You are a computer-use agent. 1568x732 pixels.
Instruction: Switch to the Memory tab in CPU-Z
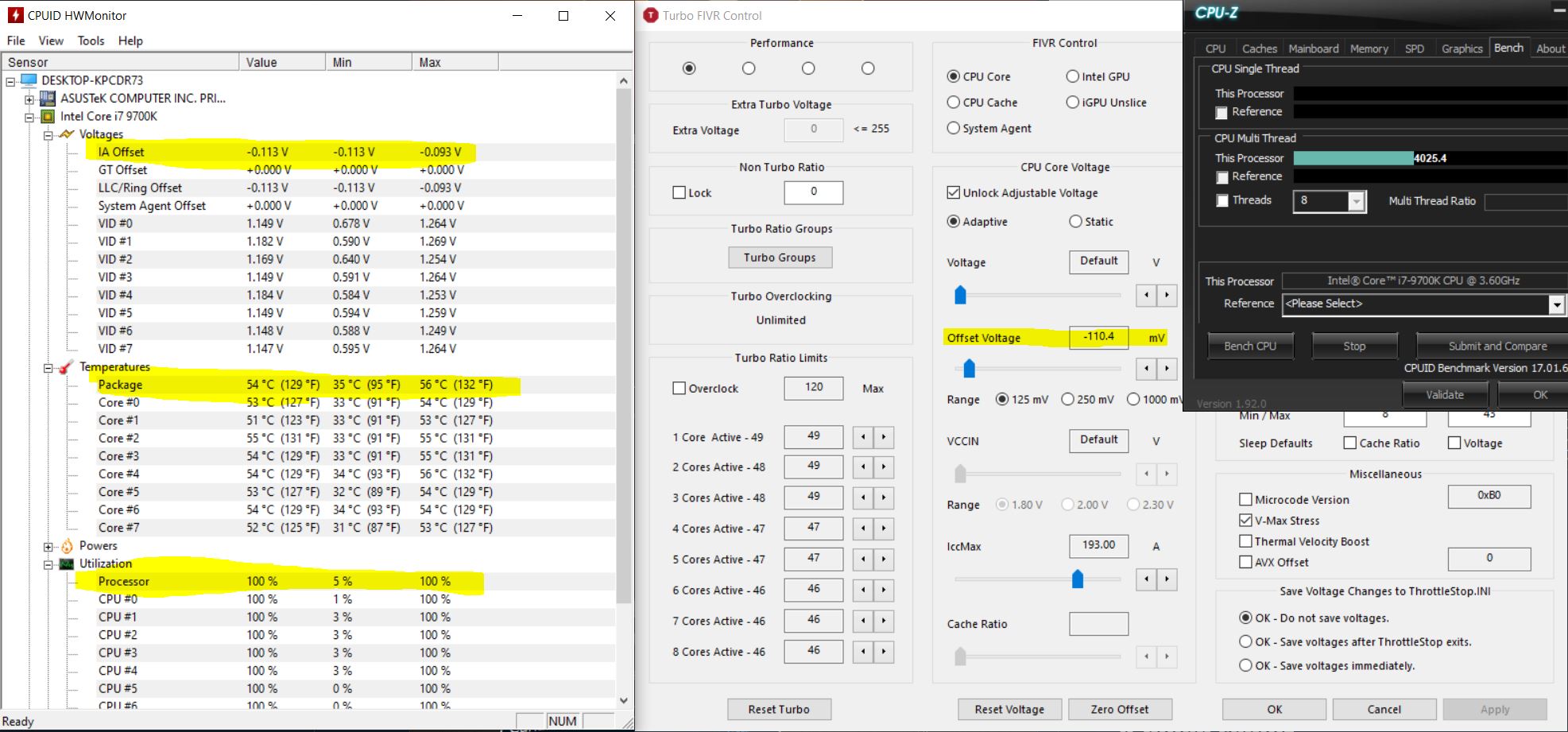(1369, 48)
